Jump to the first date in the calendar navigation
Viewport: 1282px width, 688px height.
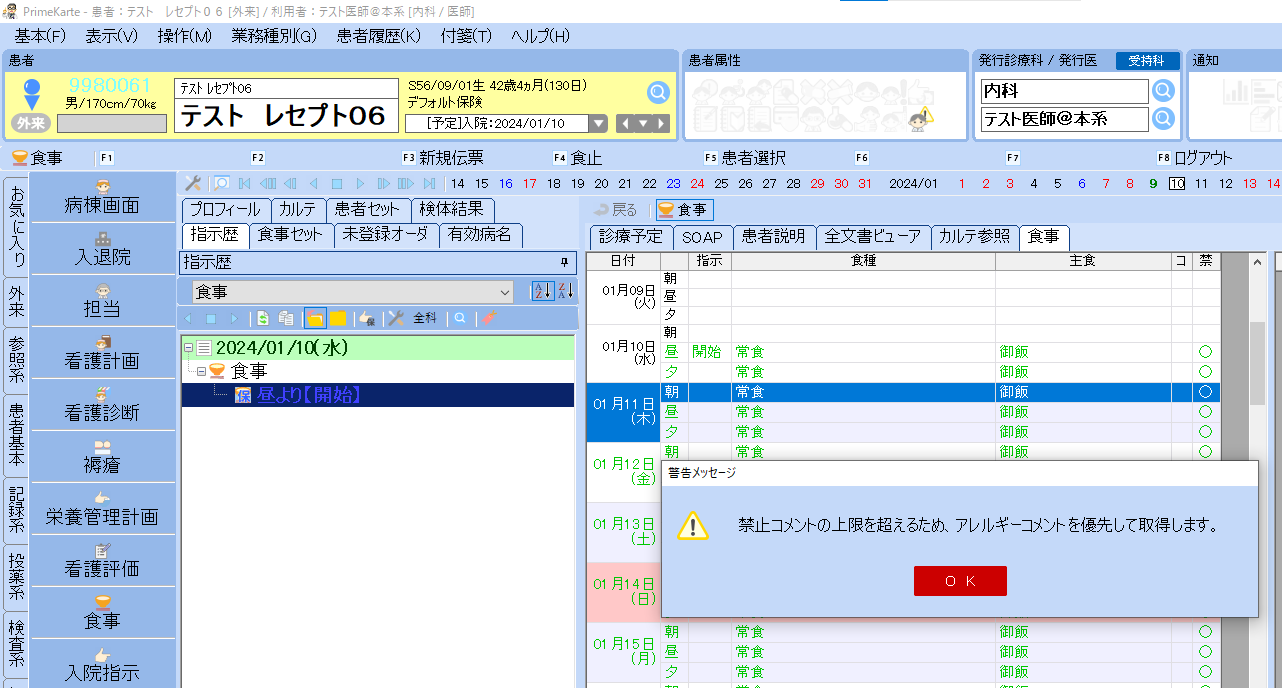[245, 183]
